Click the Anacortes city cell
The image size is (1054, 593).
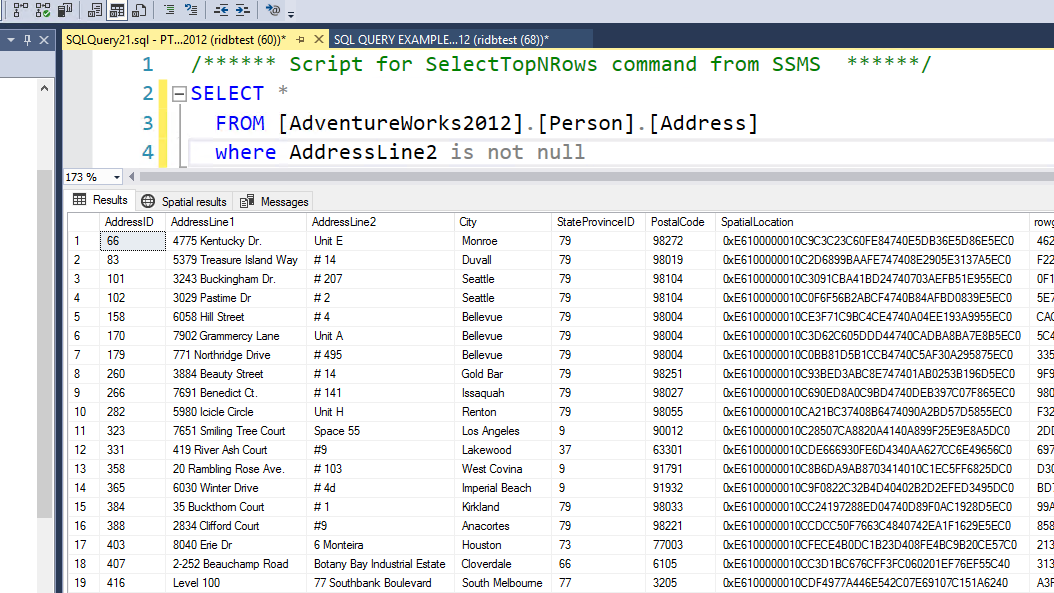(503, 526)
